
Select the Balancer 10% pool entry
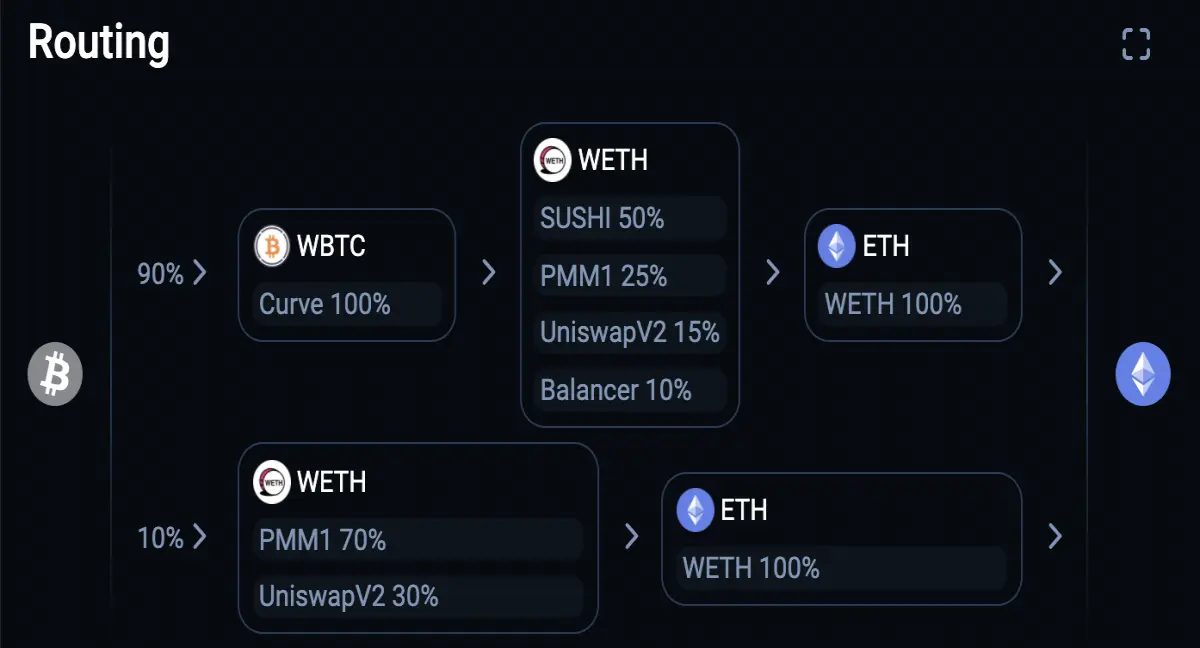click(630, 389)
